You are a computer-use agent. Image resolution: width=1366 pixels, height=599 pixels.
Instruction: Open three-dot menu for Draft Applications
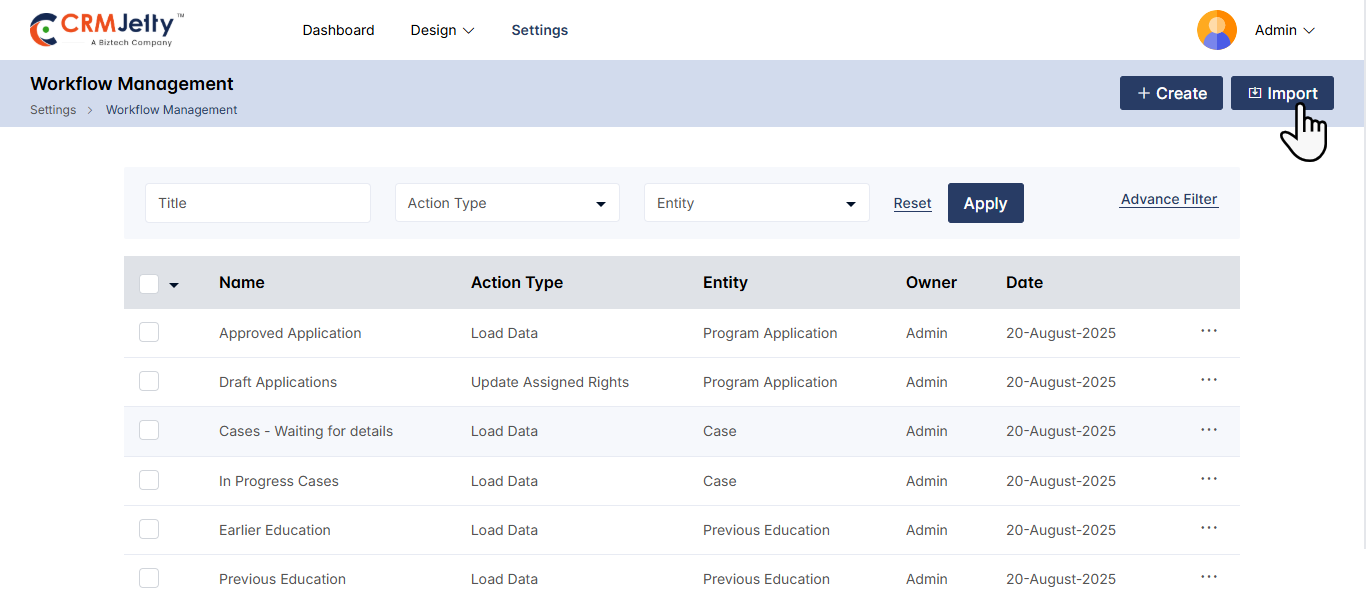[1208, 380]
